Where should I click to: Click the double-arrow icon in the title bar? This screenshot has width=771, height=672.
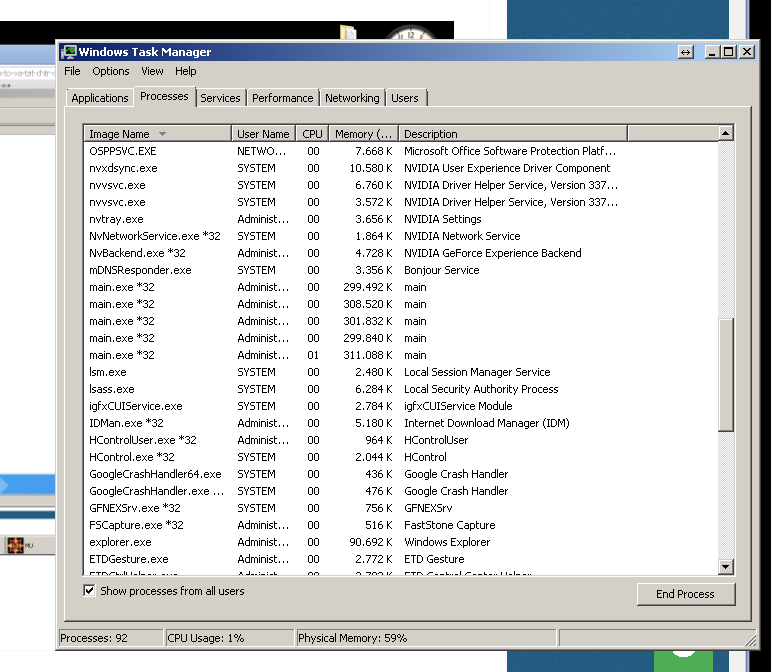pyautogui.click(x=685, y=52)
